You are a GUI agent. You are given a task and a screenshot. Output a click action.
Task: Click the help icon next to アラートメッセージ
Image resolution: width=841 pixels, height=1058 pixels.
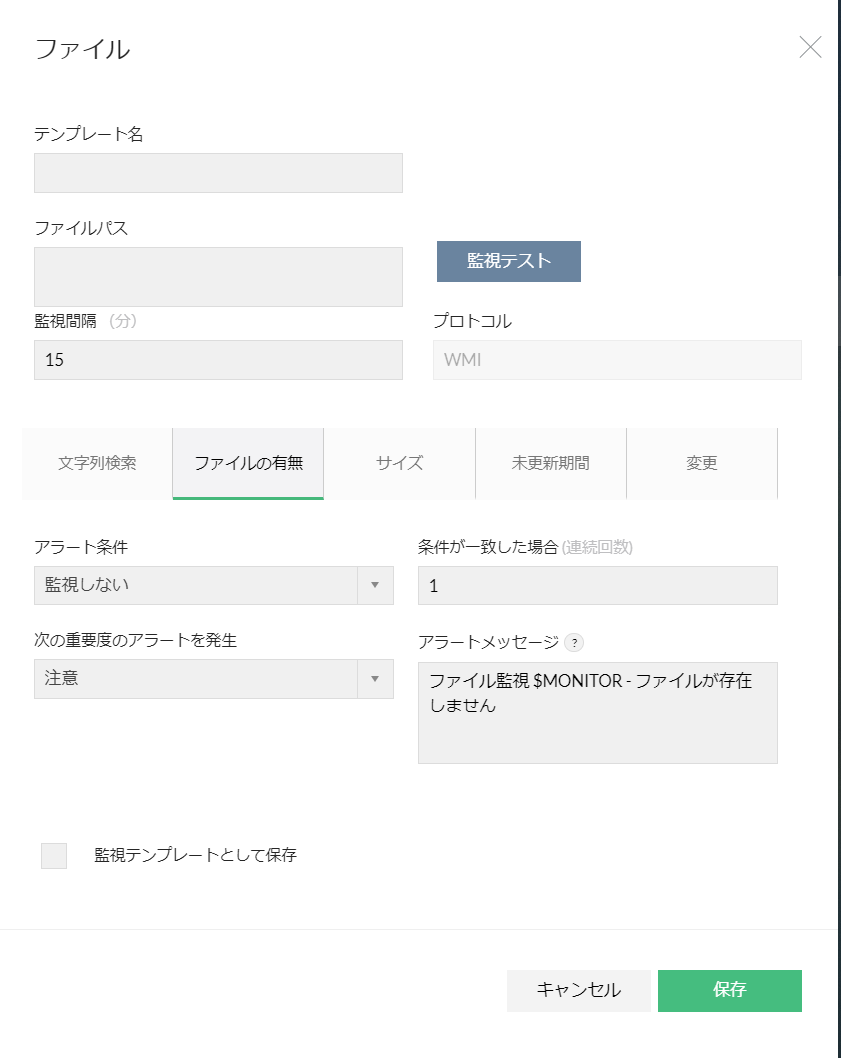click(574, 642)
